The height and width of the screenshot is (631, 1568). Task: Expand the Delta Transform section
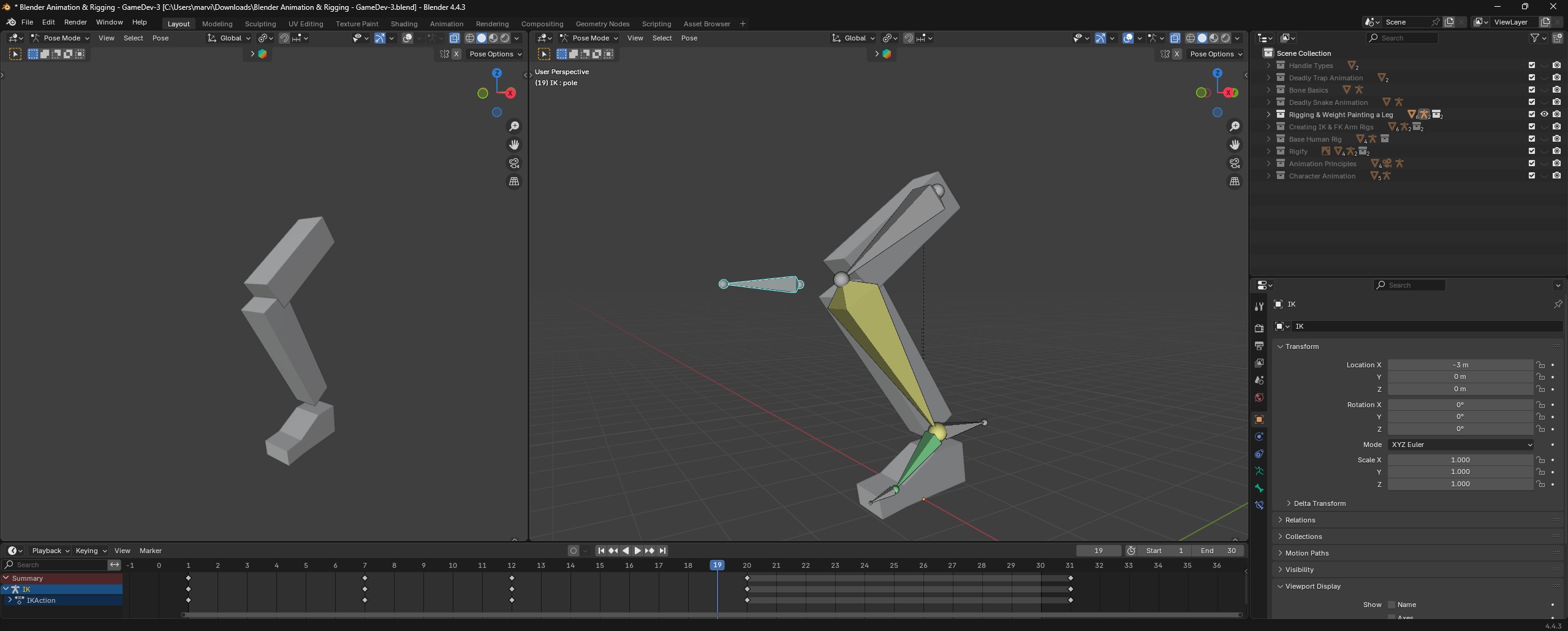pos(1319,503)
